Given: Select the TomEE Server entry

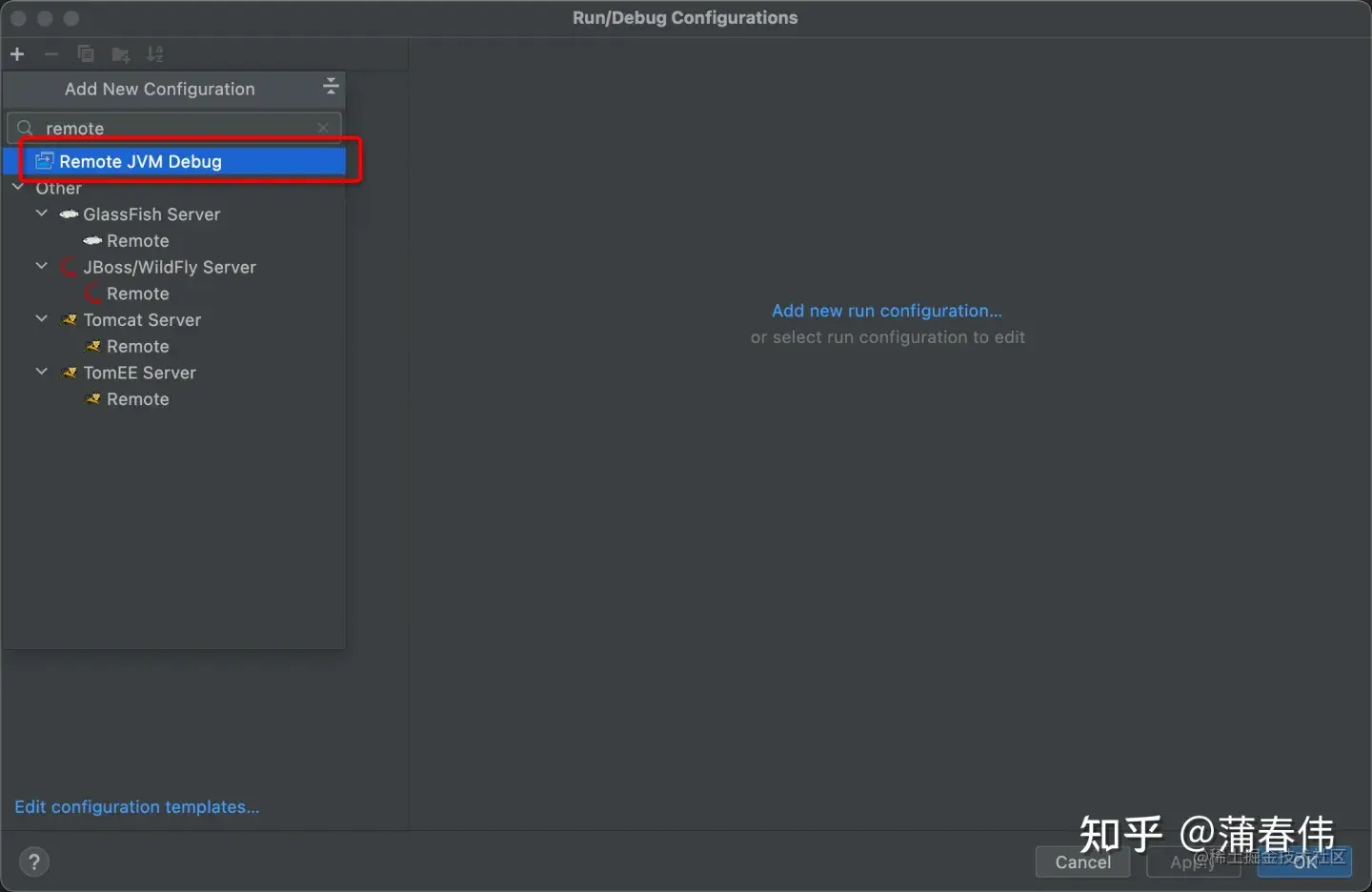Looking at the screenshot, I should (139, 373).
